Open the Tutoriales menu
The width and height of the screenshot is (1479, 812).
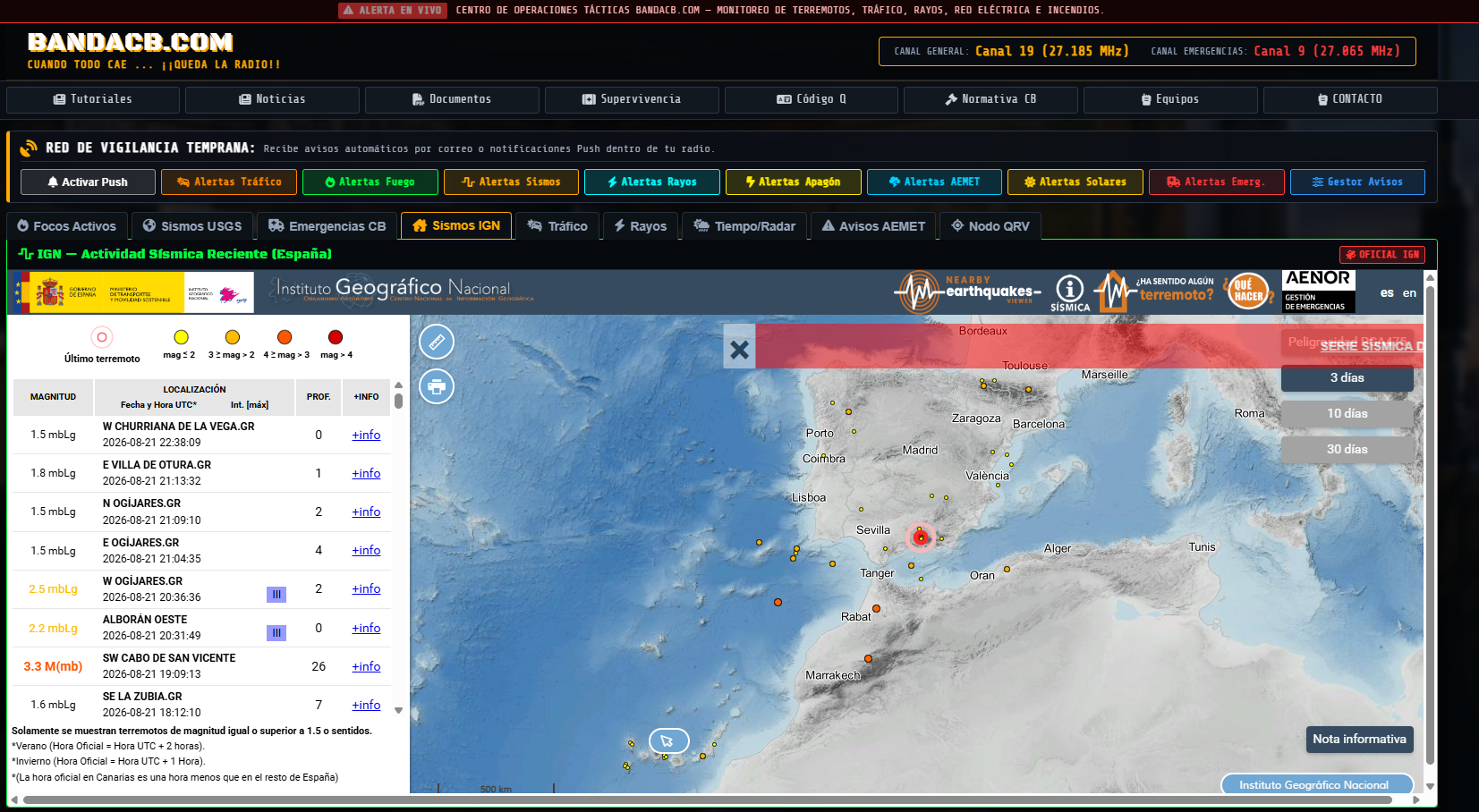pyautogui.click(x=93, y=99)
